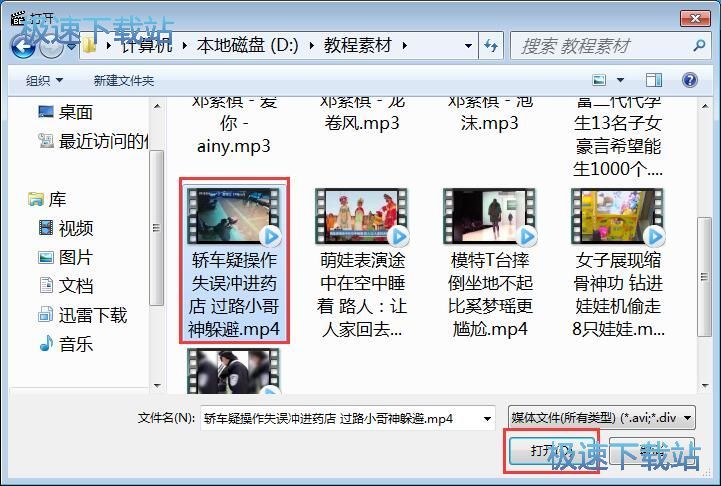
Task: Click the folder icon in the address bar
Action: 89,46
